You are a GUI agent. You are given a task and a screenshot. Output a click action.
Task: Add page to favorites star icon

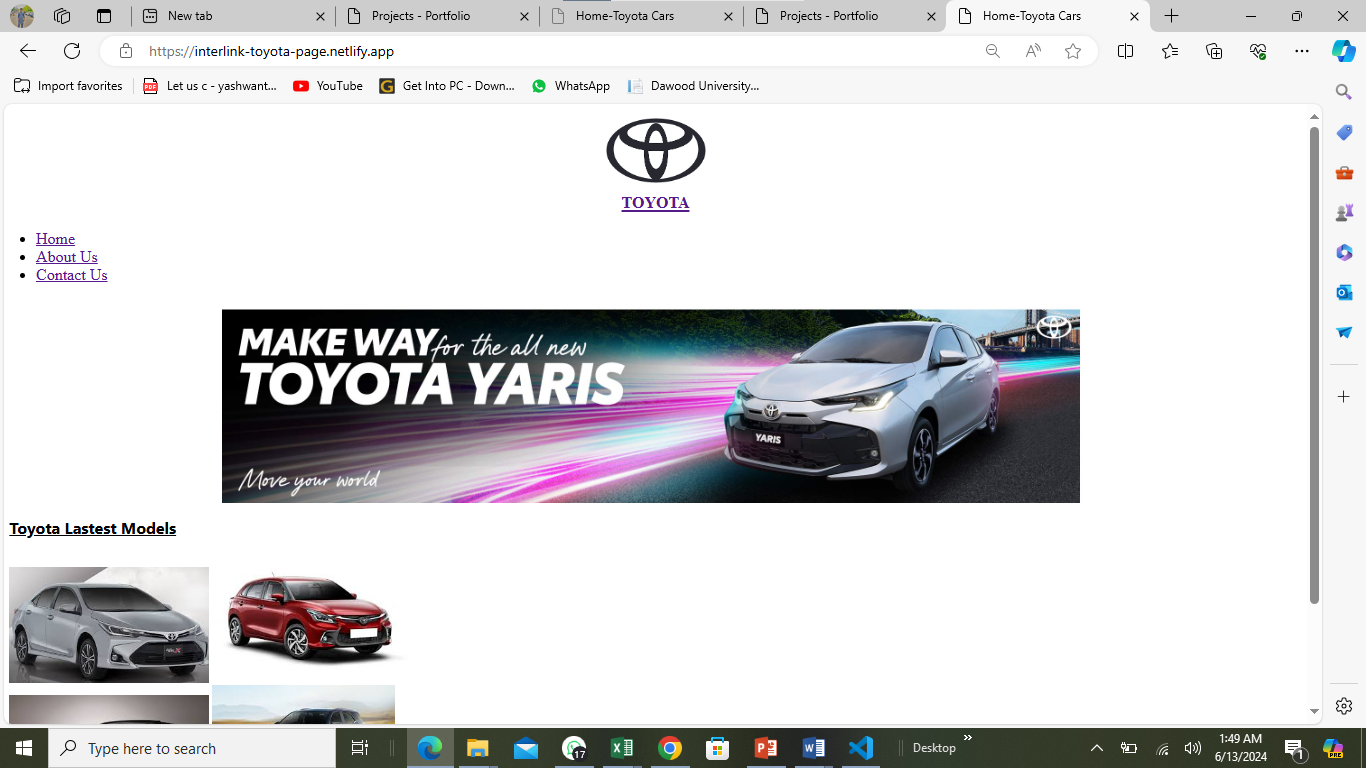1073,51
